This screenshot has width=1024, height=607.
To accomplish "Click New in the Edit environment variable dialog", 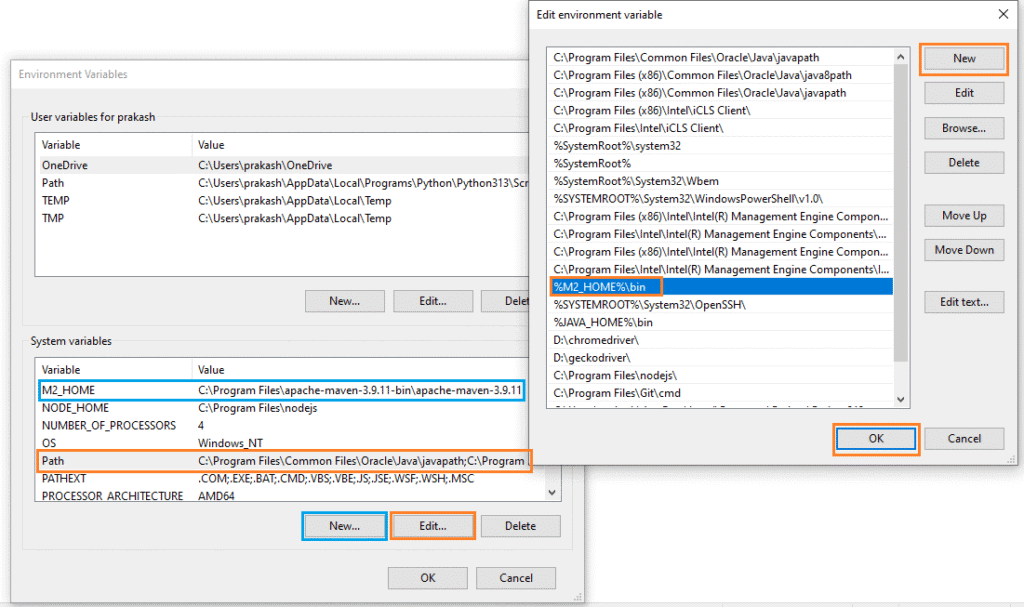I will point(963,58).
